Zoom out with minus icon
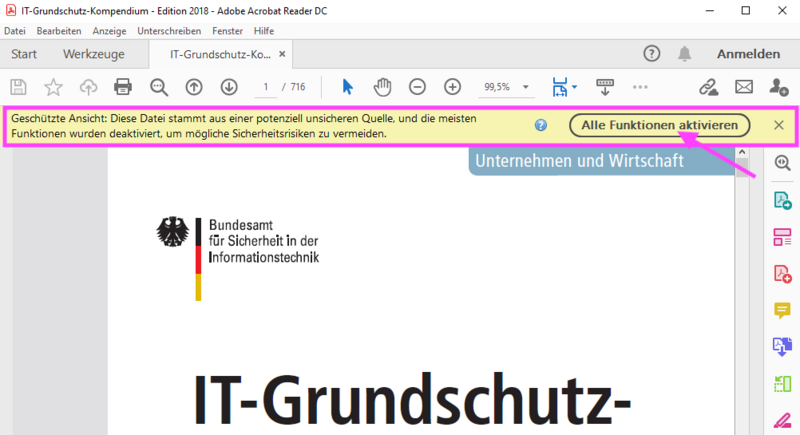The height and width of the screenshot is (435, 800). [417, 87]
